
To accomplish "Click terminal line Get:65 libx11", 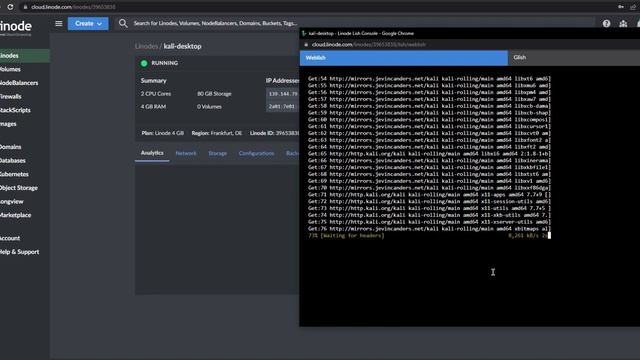I will click(x=429, y=154).
